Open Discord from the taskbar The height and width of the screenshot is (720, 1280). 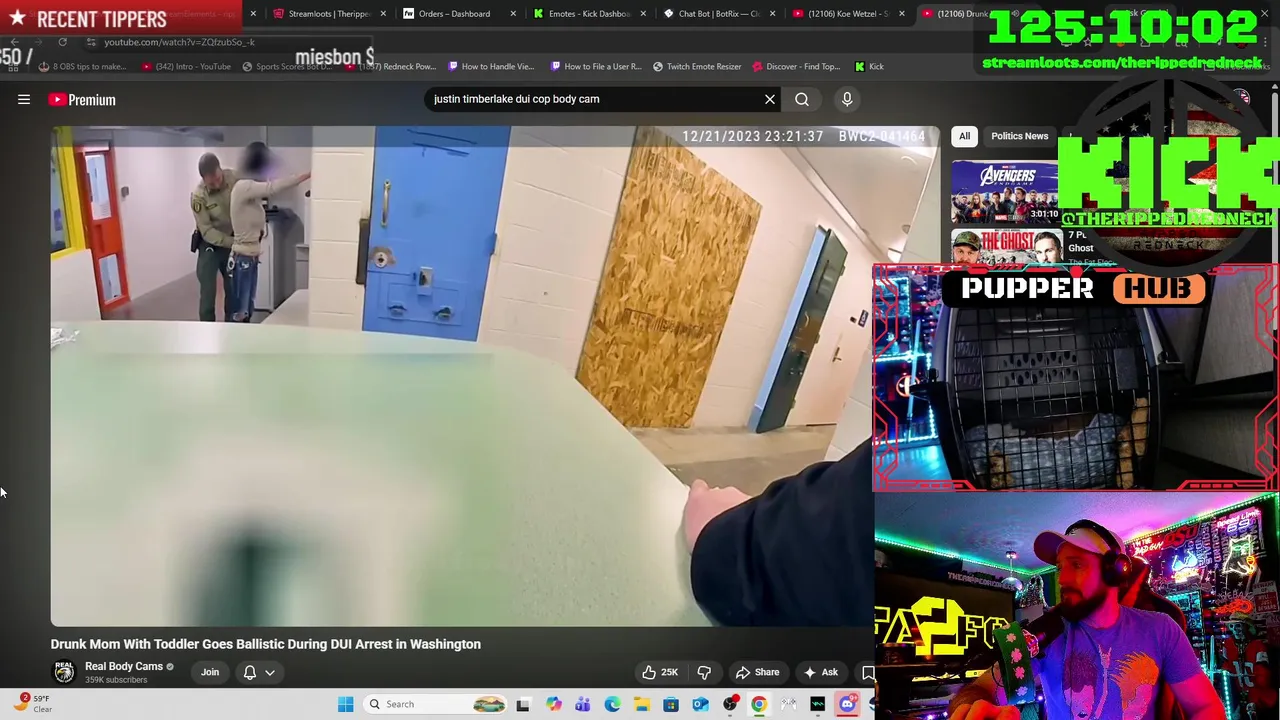tap(847, 704)
